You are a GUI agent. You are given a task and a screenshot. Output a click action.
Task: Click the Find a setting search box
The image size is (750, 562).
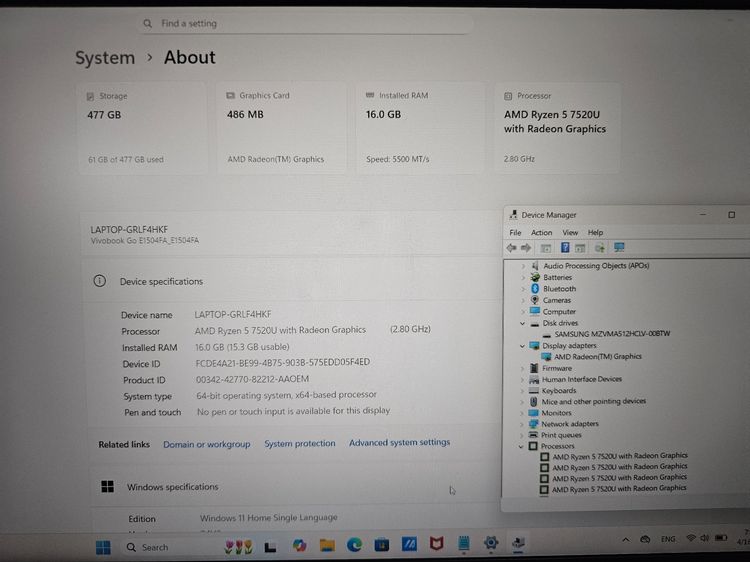click(x=306, y=23)
